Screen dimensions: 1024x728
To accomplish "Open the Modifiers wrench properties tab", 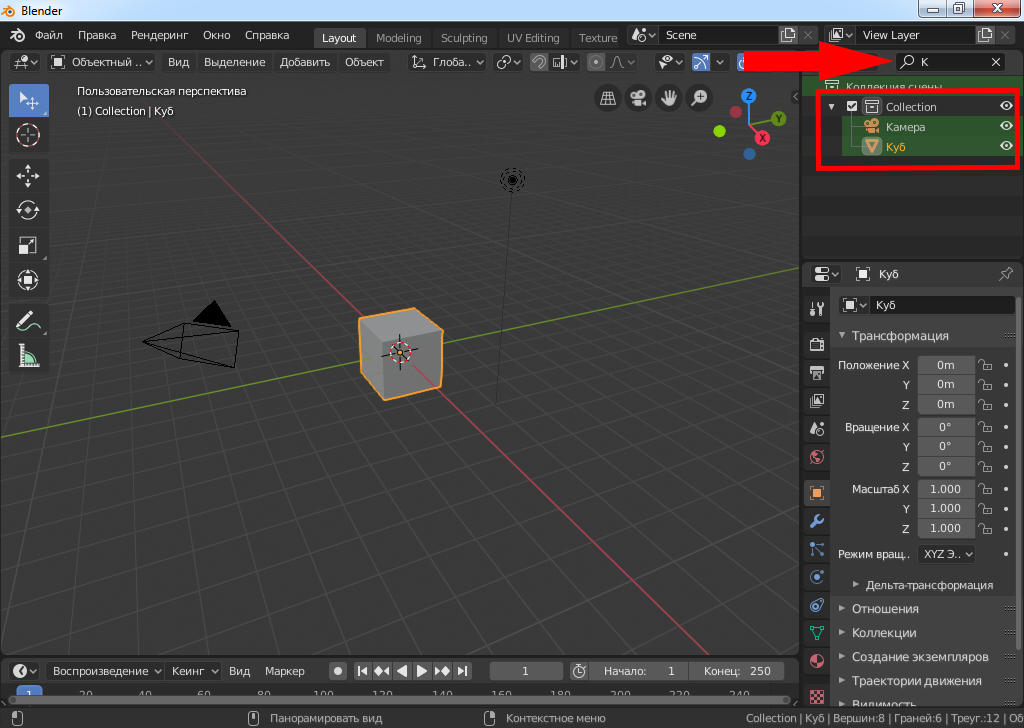I will [x=817, y=521].
